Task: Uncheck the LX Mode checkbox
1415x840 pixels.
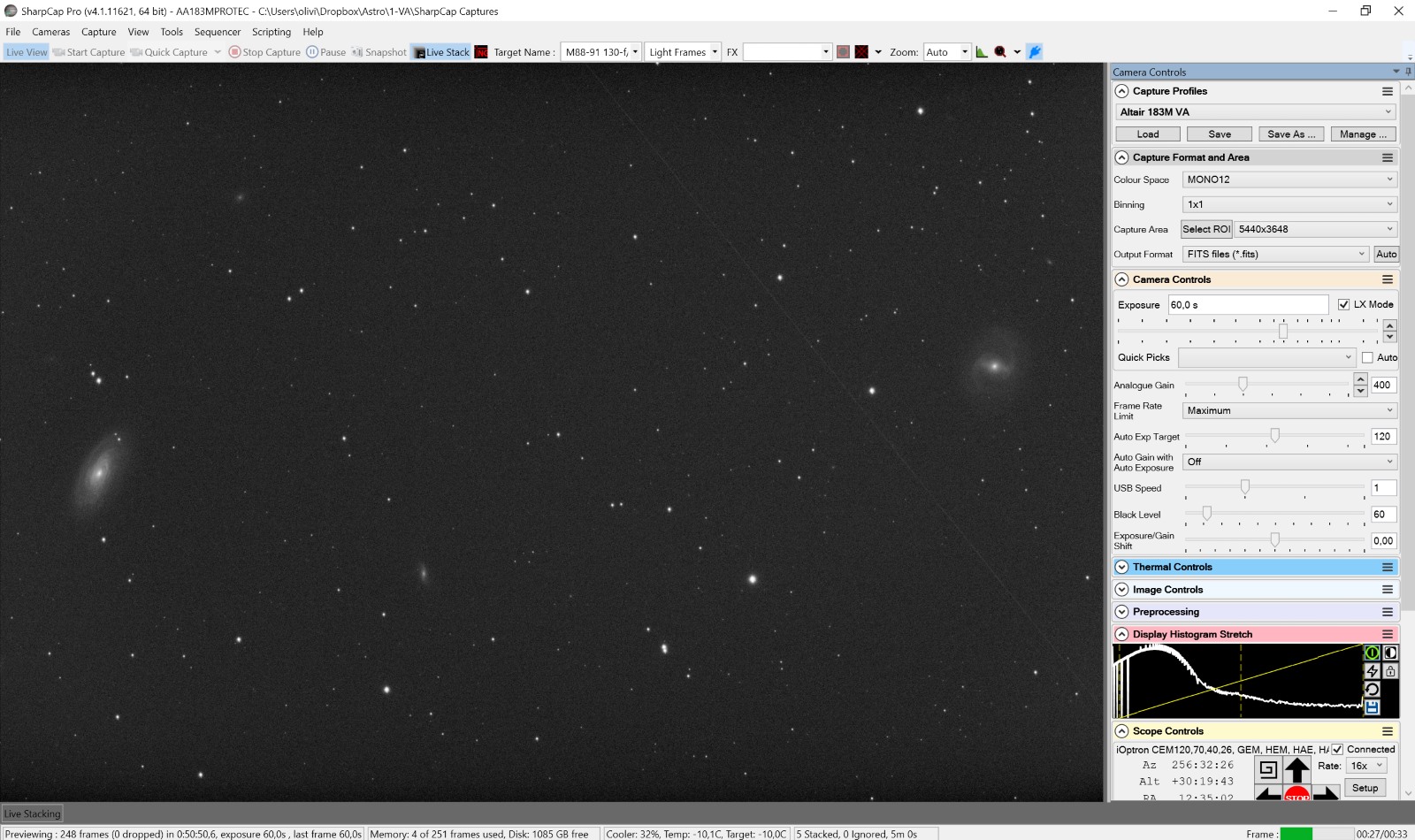Action: [1343, 304]
